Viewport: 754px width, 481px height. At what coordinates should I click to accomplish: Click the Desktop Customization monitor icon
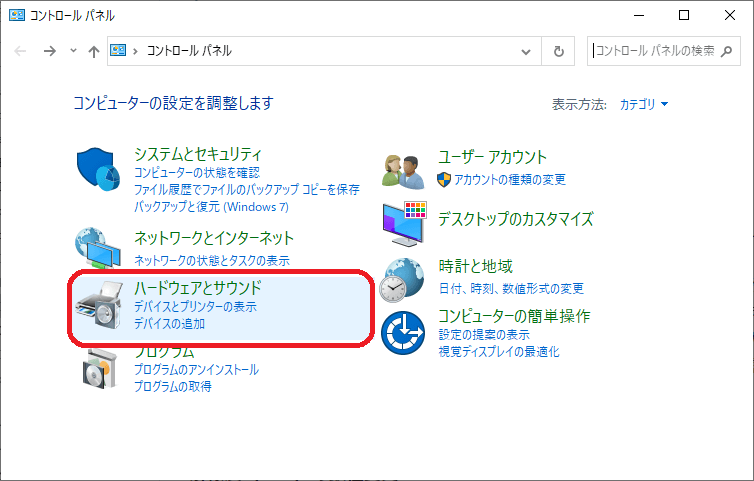click(406, 222)
